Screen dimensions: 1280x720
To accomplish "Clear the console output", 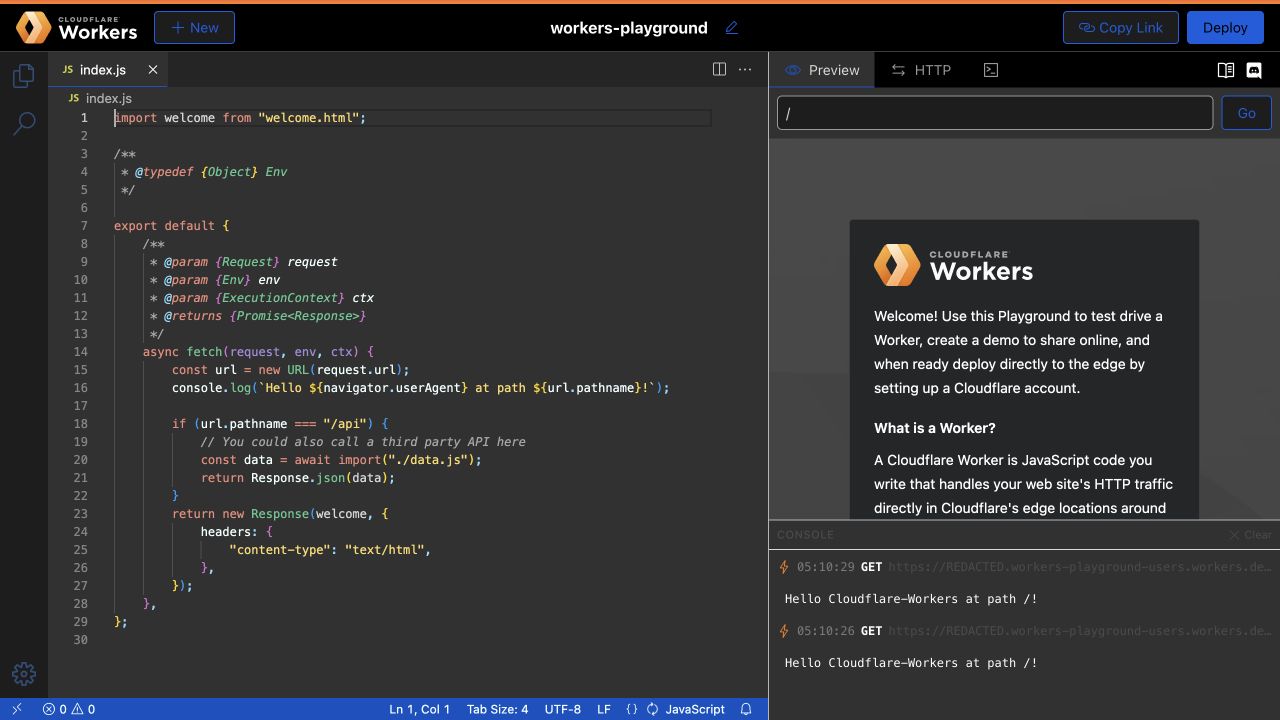I will coord(1251,535).
